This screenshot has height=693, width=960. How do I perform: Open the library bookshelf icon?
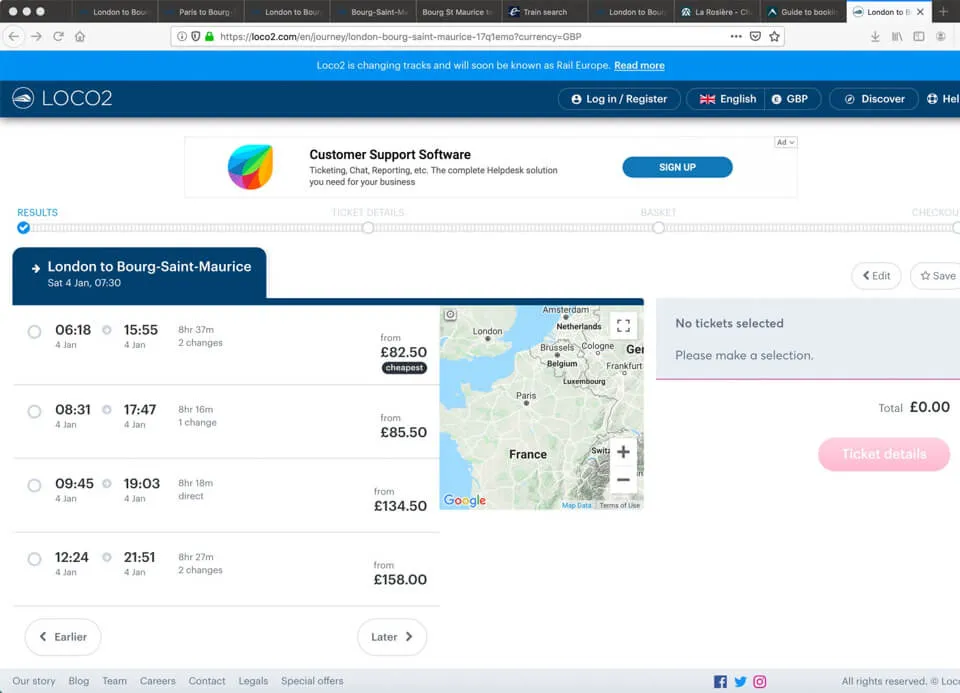point(897,37)
